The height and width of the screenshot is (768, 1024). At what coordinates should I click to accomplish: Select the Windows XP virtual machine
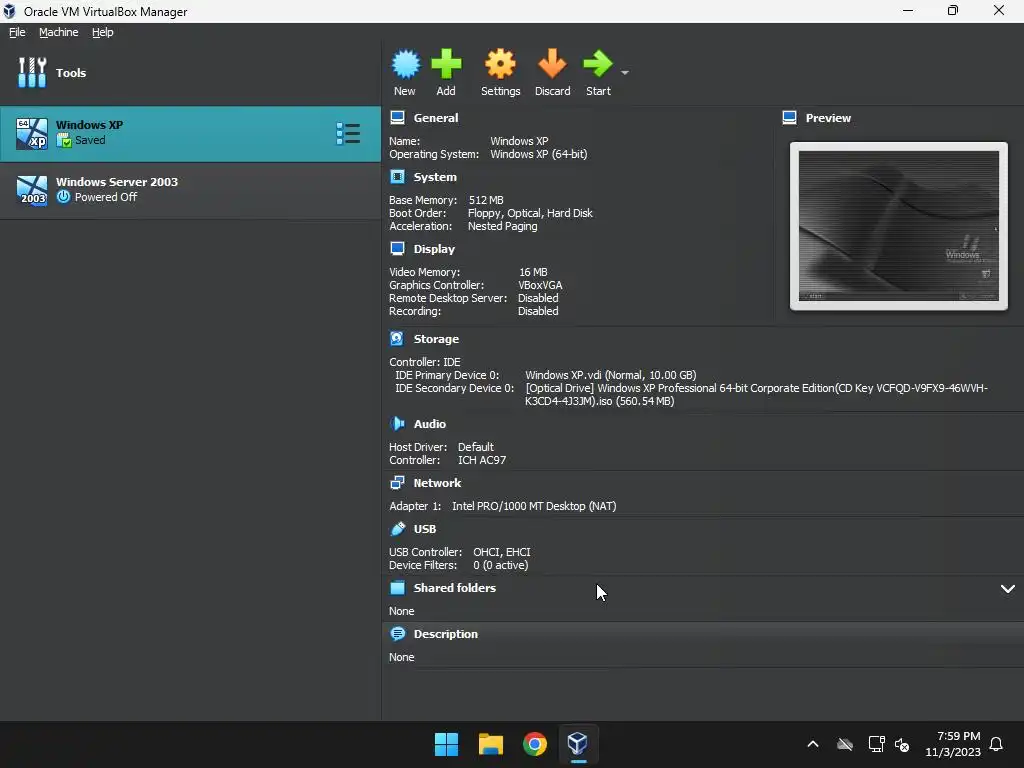[190, 134]
